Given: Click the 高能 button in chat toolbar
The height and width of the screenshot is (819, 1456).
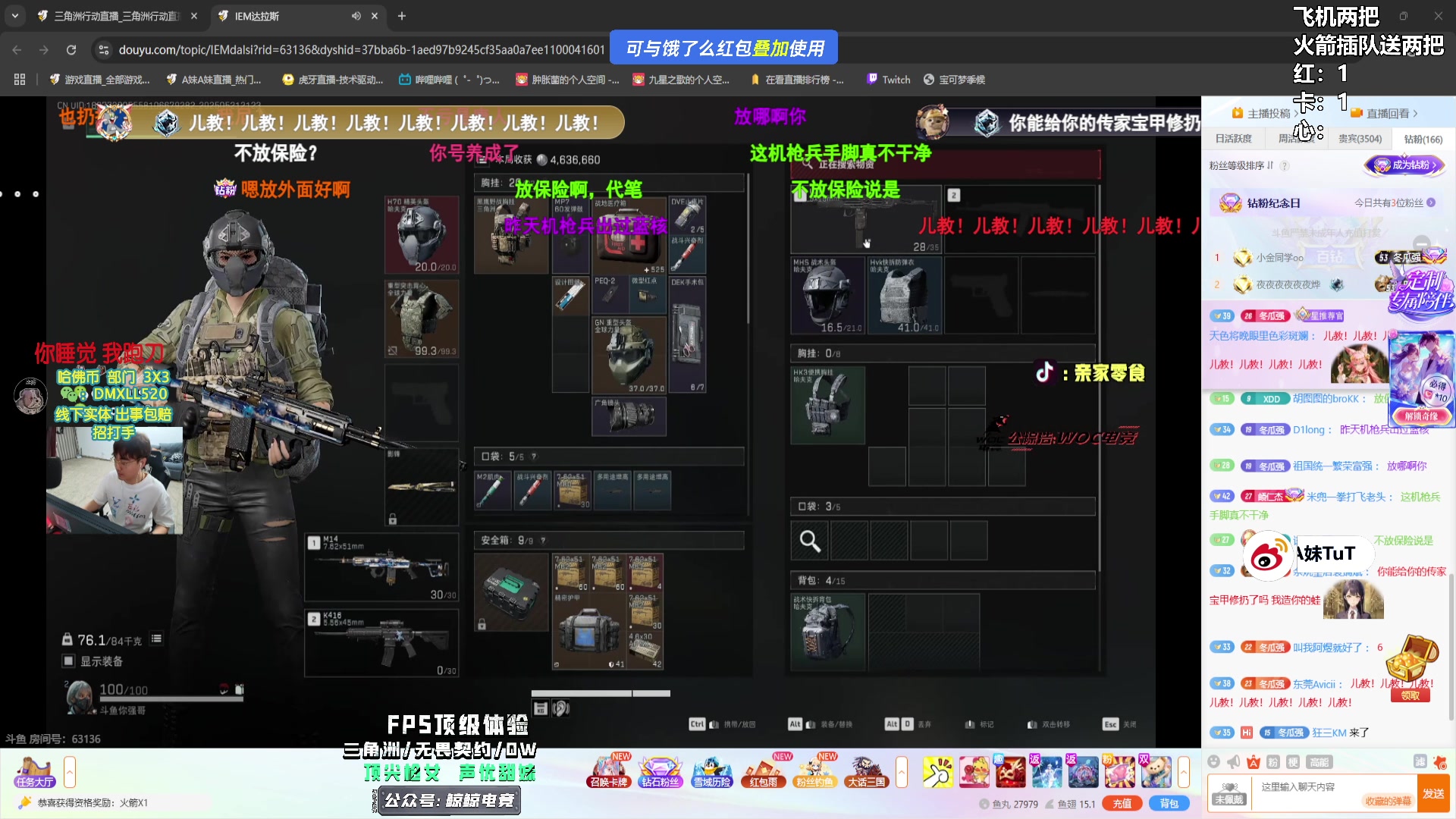Looking at the screenshot, I should (1319, 761).
